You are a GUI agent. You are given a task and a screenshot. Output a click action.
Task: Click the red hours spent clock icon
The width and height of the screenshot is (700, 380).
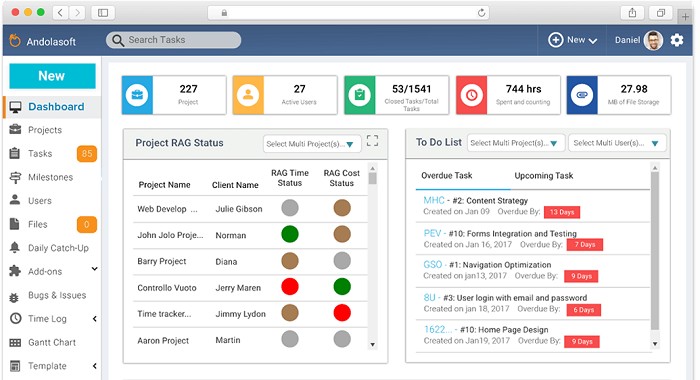click(x=472, y=95)
